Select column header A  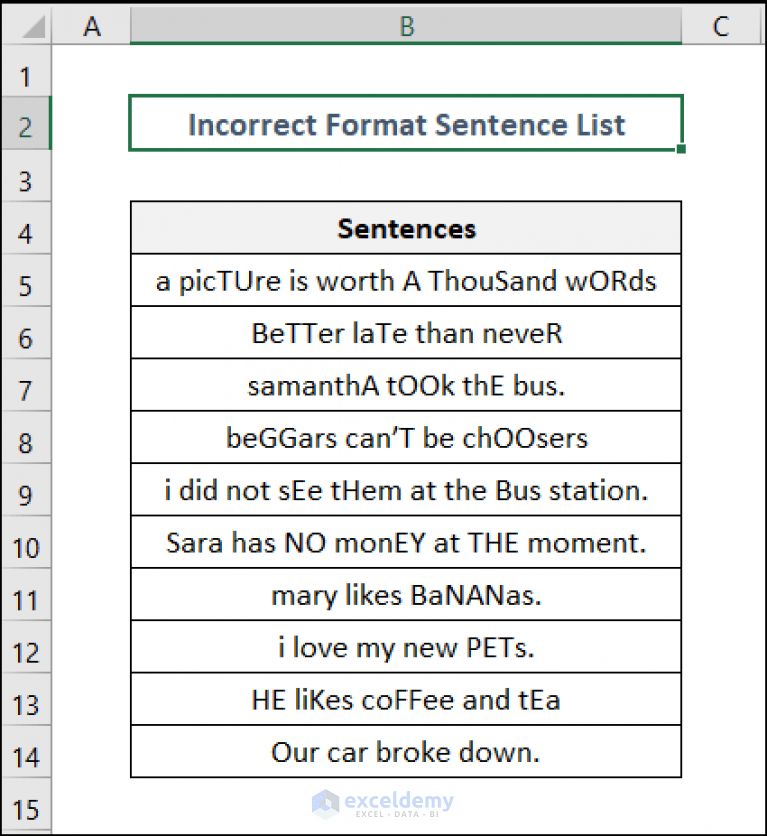coord(92,26)
